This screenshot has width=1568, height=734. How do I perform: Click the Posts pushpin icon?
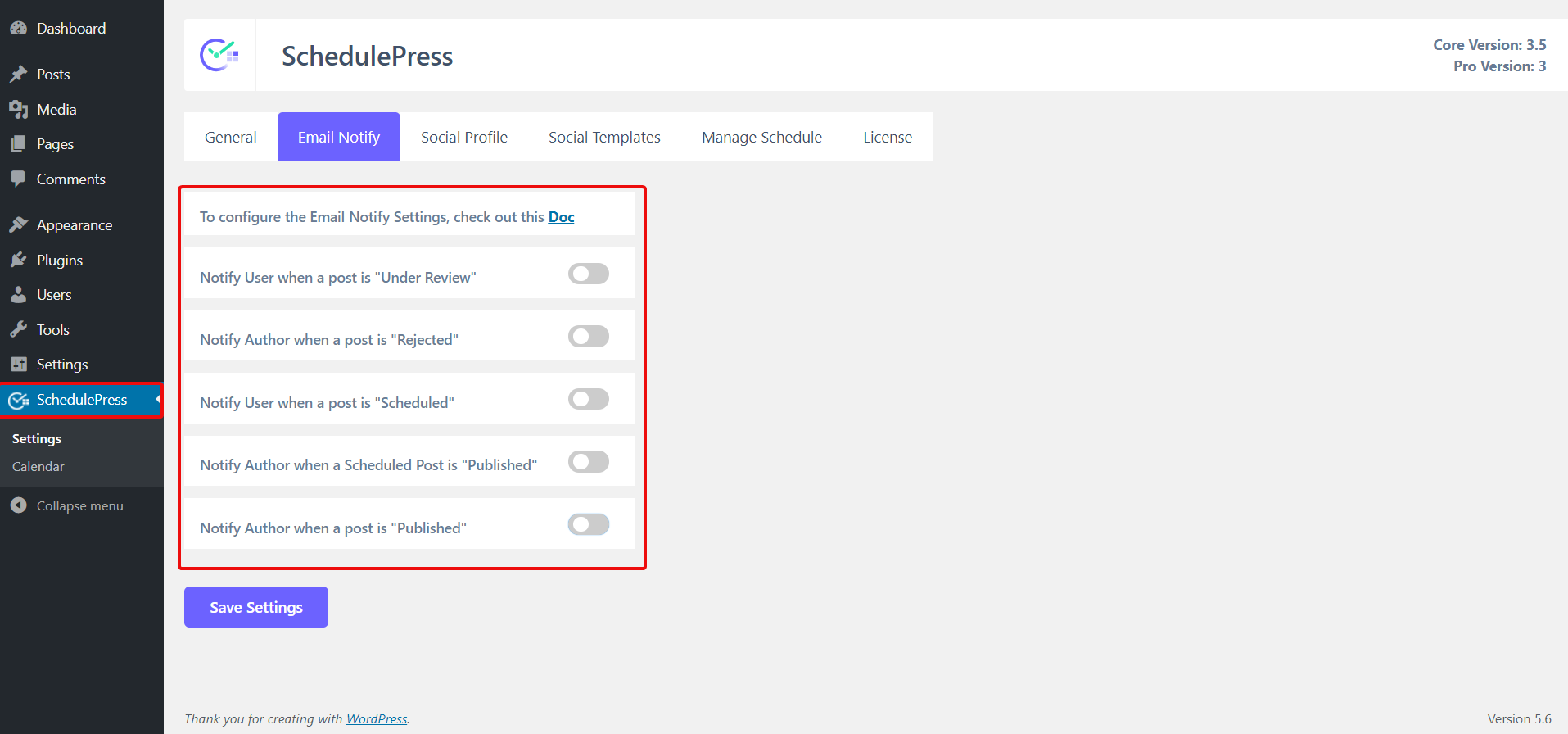pyautogui.click(x=18, y=75)
